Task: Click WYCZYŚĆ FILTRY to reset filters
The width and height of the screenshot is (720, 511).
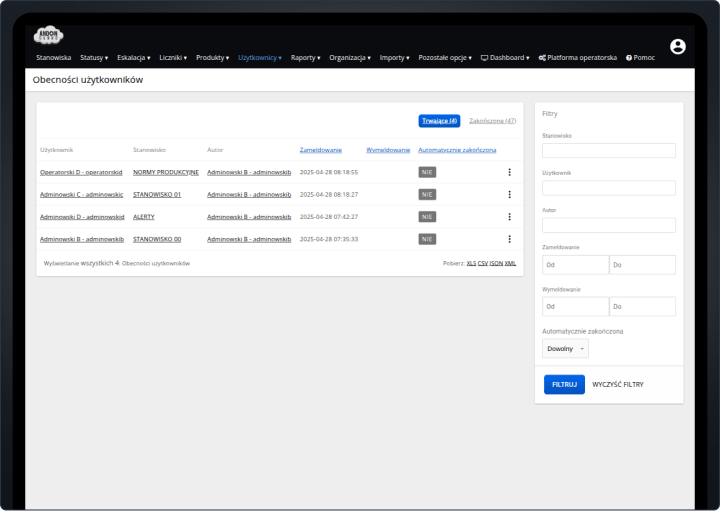Action: pyautogui.click(x=617, y=384)
